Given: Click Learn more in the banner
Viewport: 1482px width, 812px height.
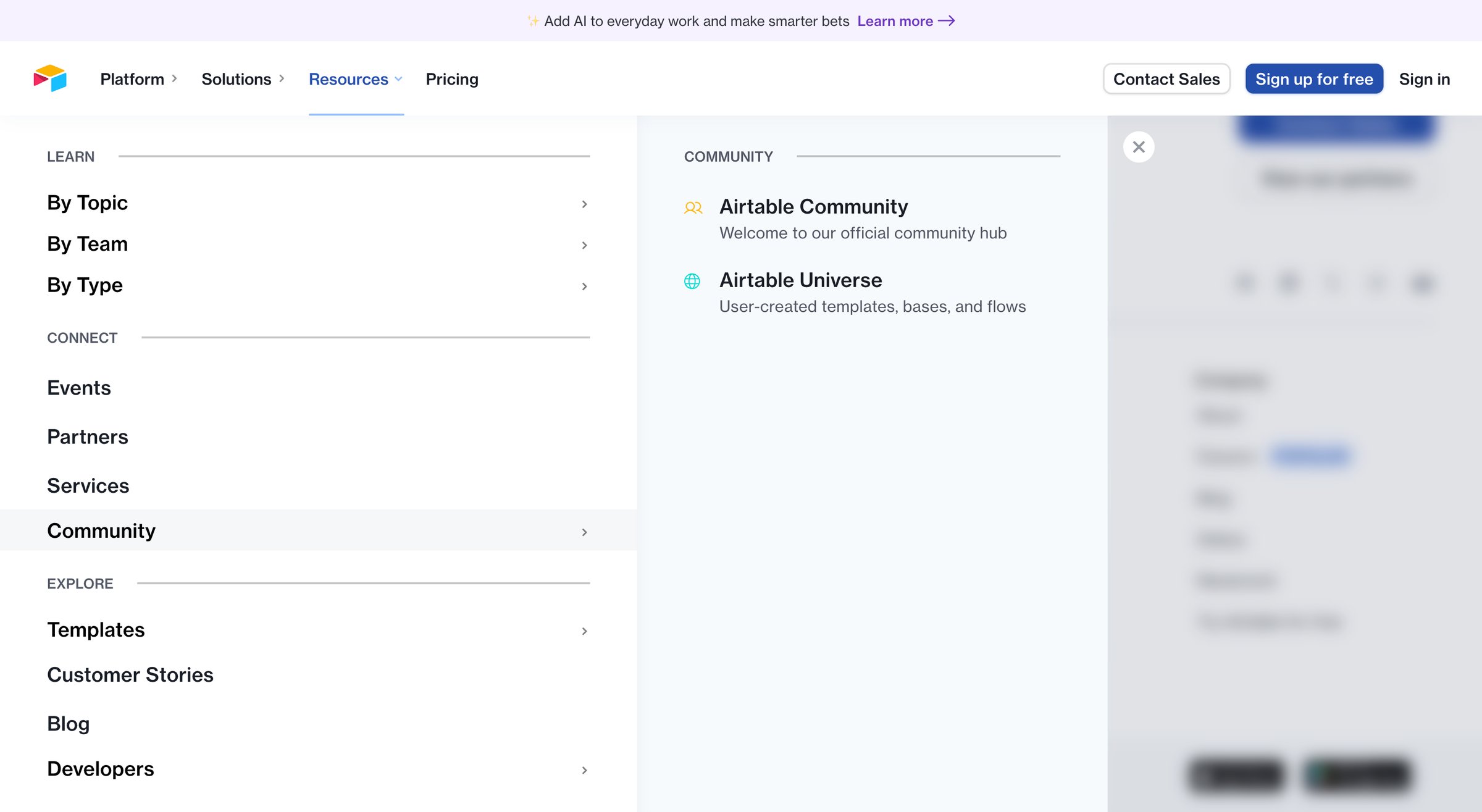Looking at the screenshot, I should (x=895, y=21).
